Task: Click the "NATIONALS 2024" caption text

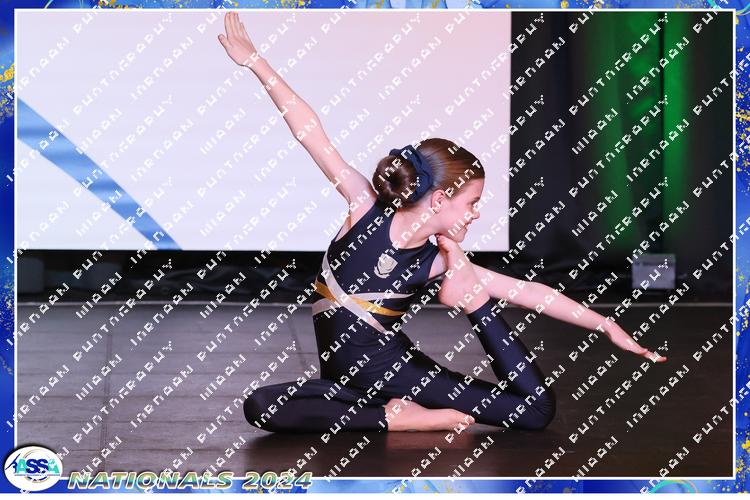Action: (190, 480)
